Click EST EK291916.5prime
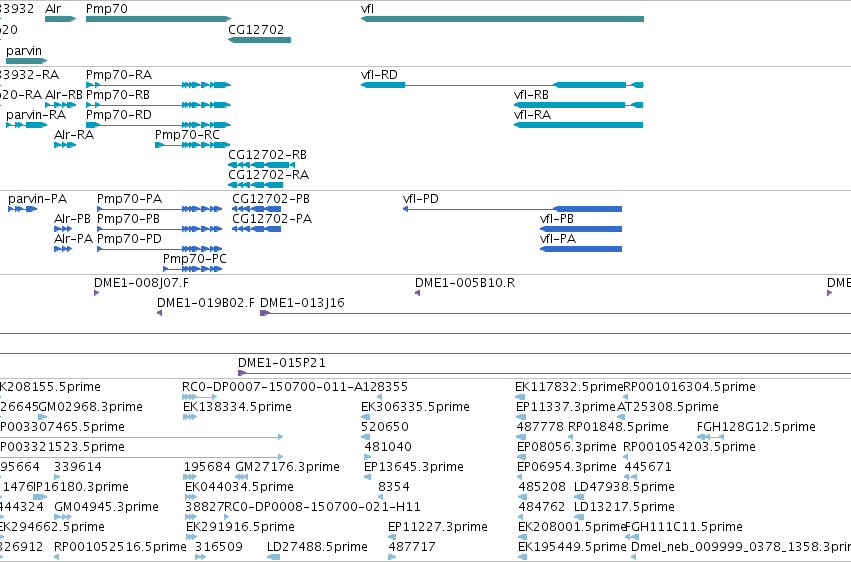The image size is (851, 562). pyautogui.click(x=240, y=527)
